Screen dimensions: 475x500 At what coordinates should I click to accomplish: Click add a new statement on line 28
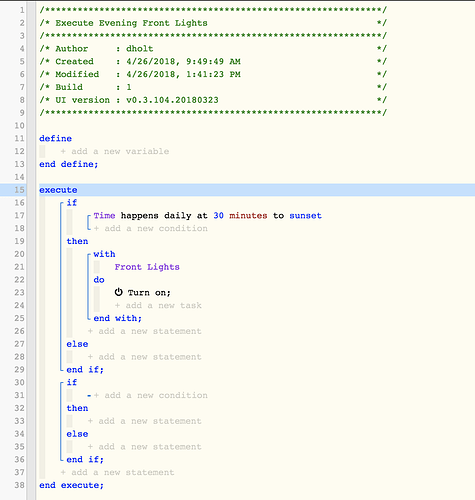click(x=144, y=357)
